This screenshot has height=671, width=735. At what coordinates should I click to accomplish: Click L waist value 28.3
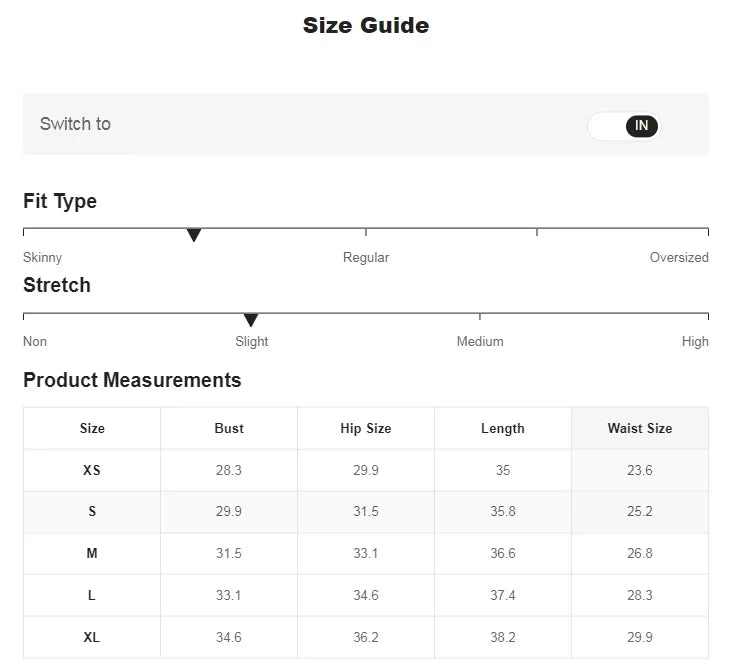point(640,596)
